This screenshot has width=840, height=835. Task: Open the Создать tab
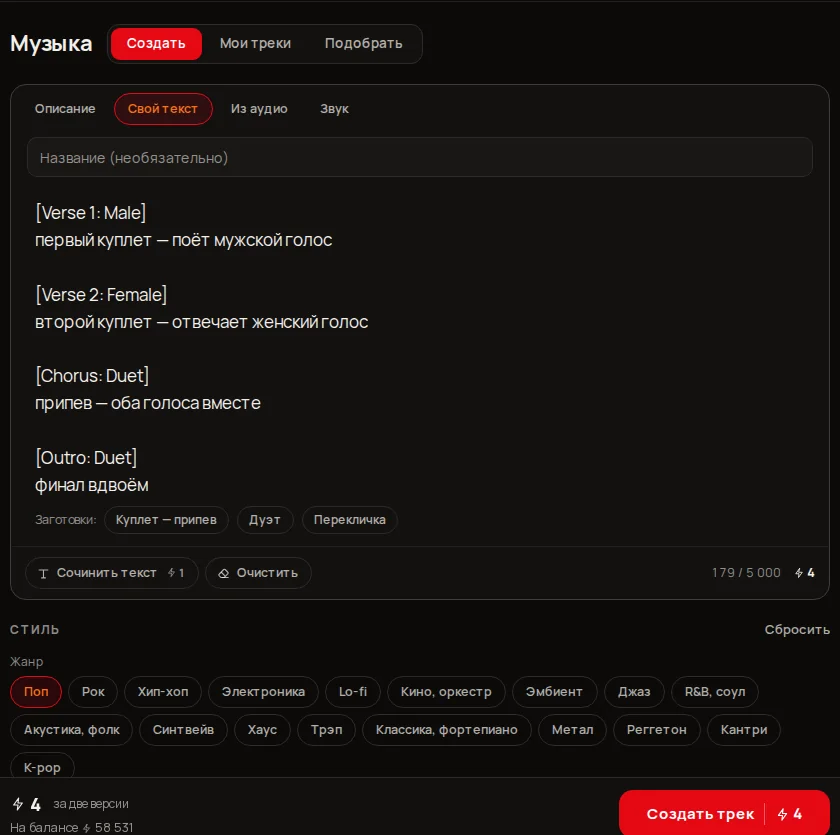click(156, 43)
